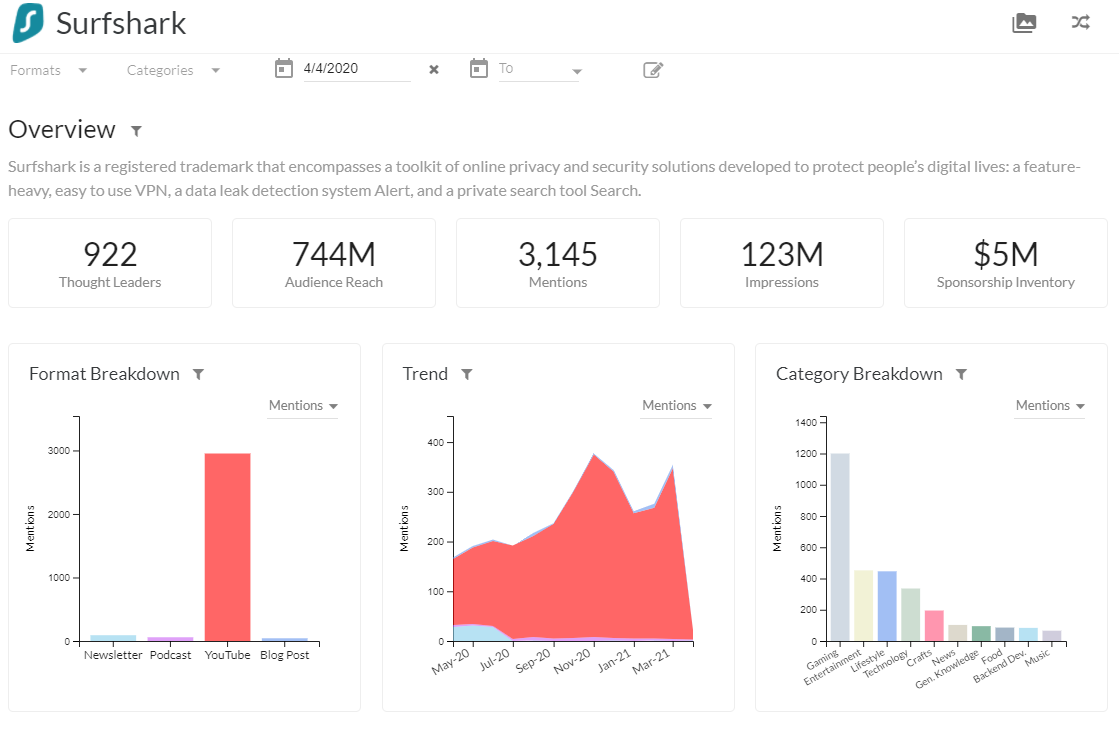1119x745 pixels.
Task: Click the YouTube axis label
Action: (x=228, y=655)
